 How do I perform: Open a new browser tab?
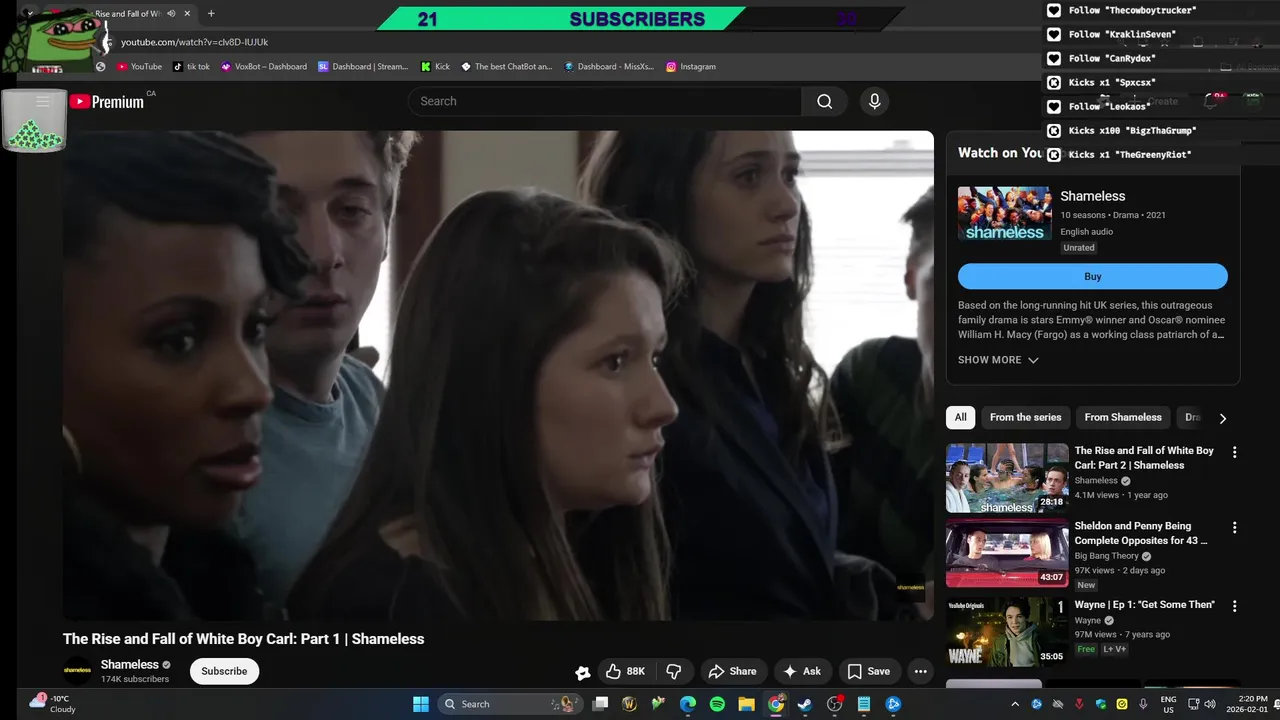[x=211, y=14]
